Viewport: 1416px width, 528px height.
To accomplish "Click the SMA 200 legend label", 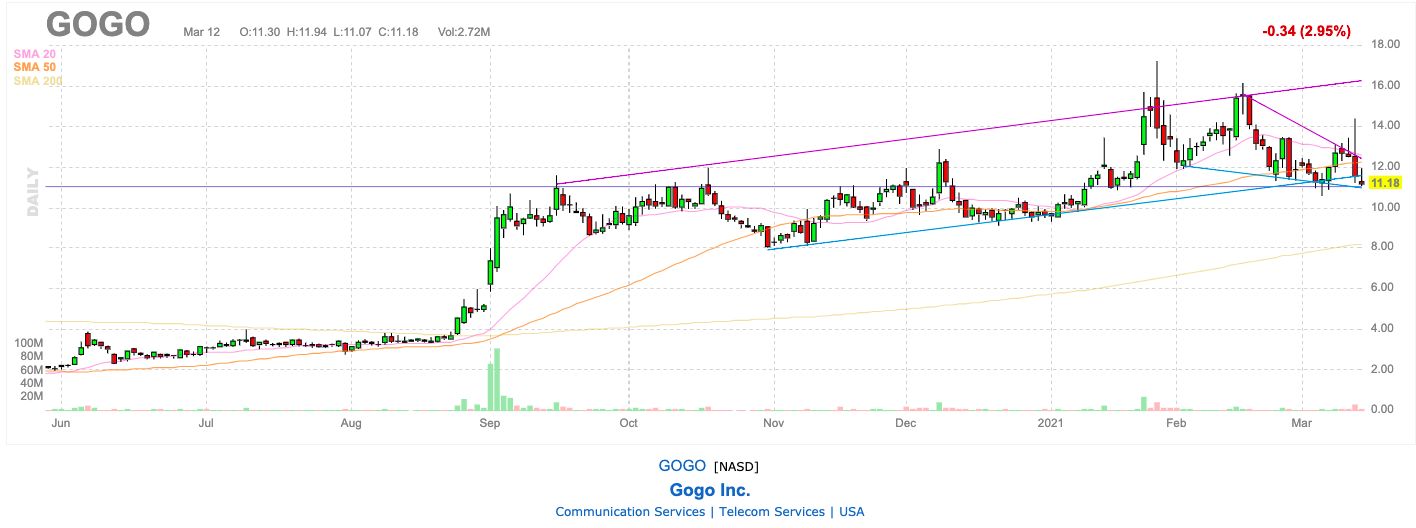I will pyautogui.click(x=36, y=81).
